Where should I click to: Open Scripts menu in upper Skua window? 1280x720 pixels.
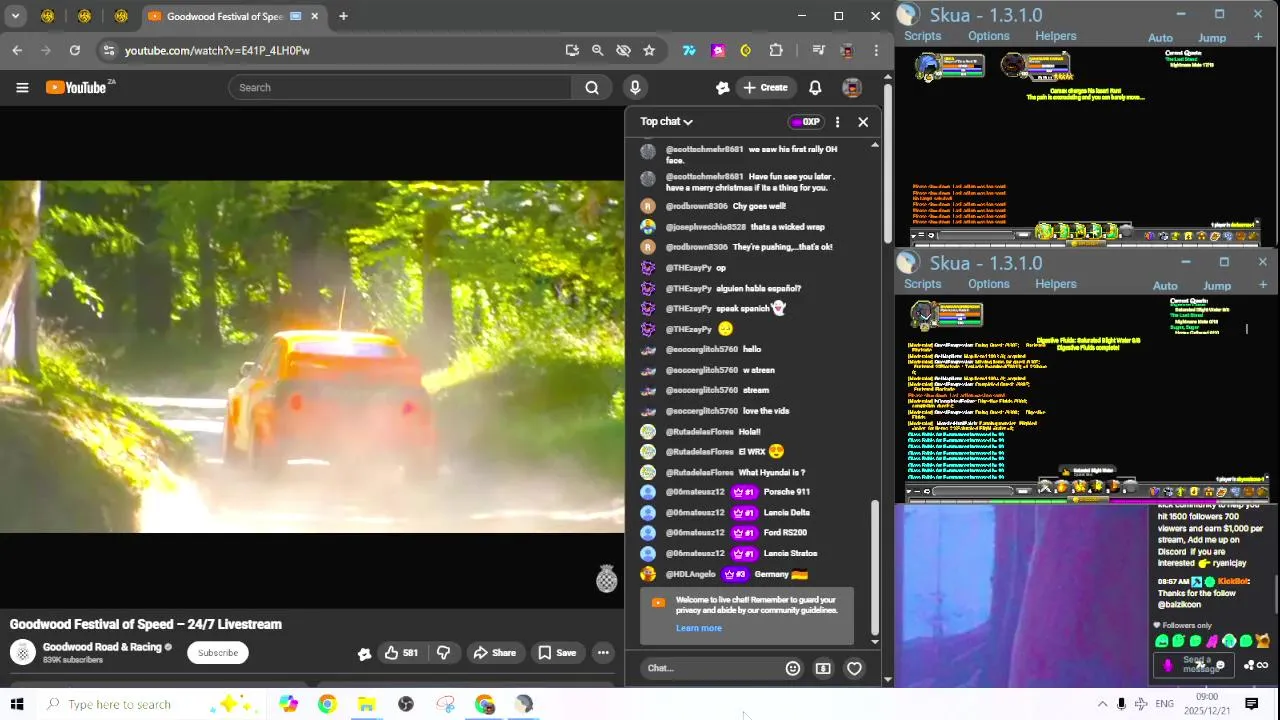point(922,36)
